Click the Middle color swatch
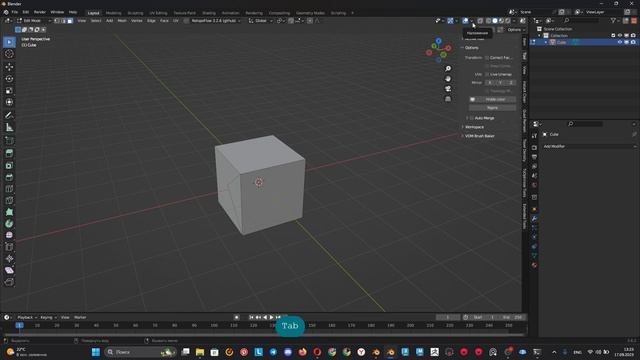This screenshot has width=640, height=360. [472, 99]
